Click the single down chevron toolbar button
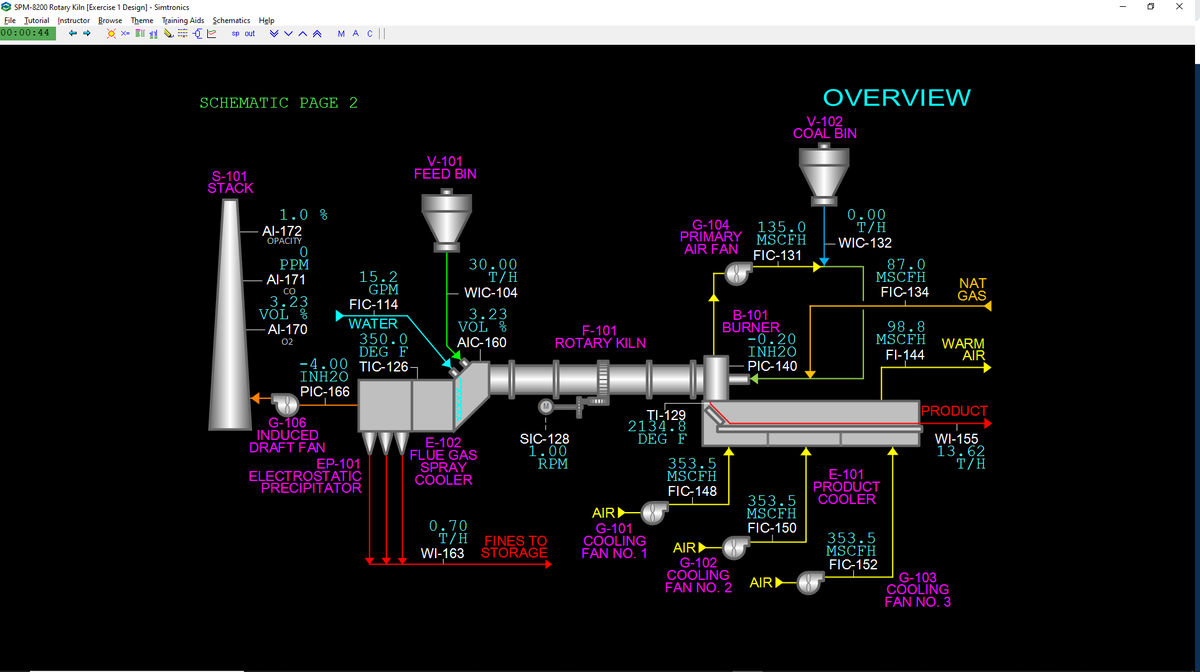This screenshot has width=1200, height=672. pos(288,33)
